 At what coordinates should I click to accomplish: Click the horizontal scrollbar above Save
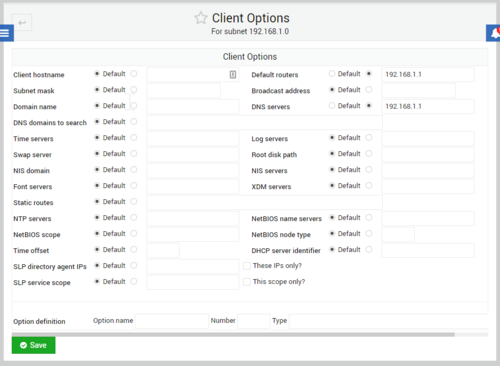[x=233, y=334]
